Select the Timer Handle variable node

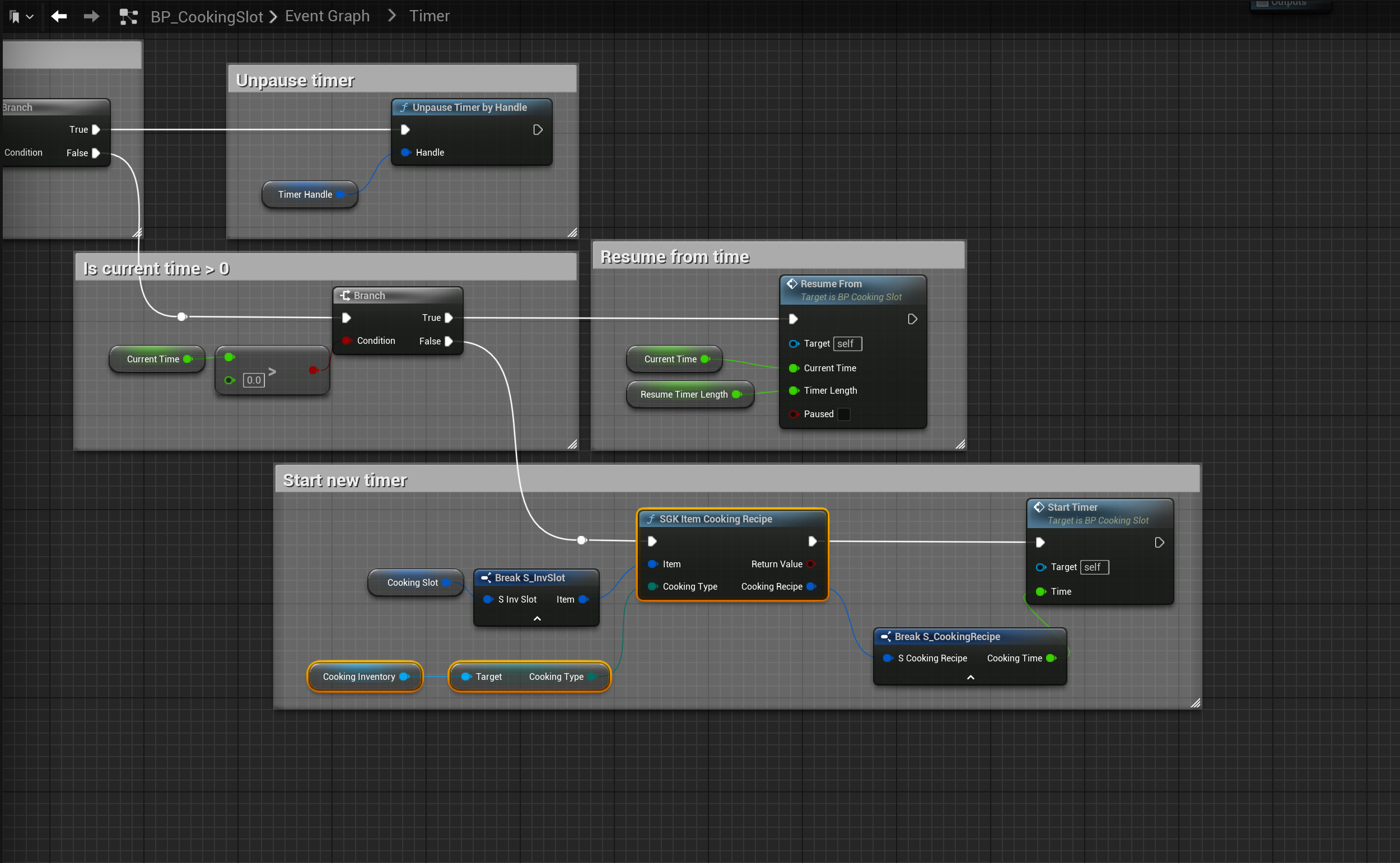pyautogui.click(x=305, y=195)
